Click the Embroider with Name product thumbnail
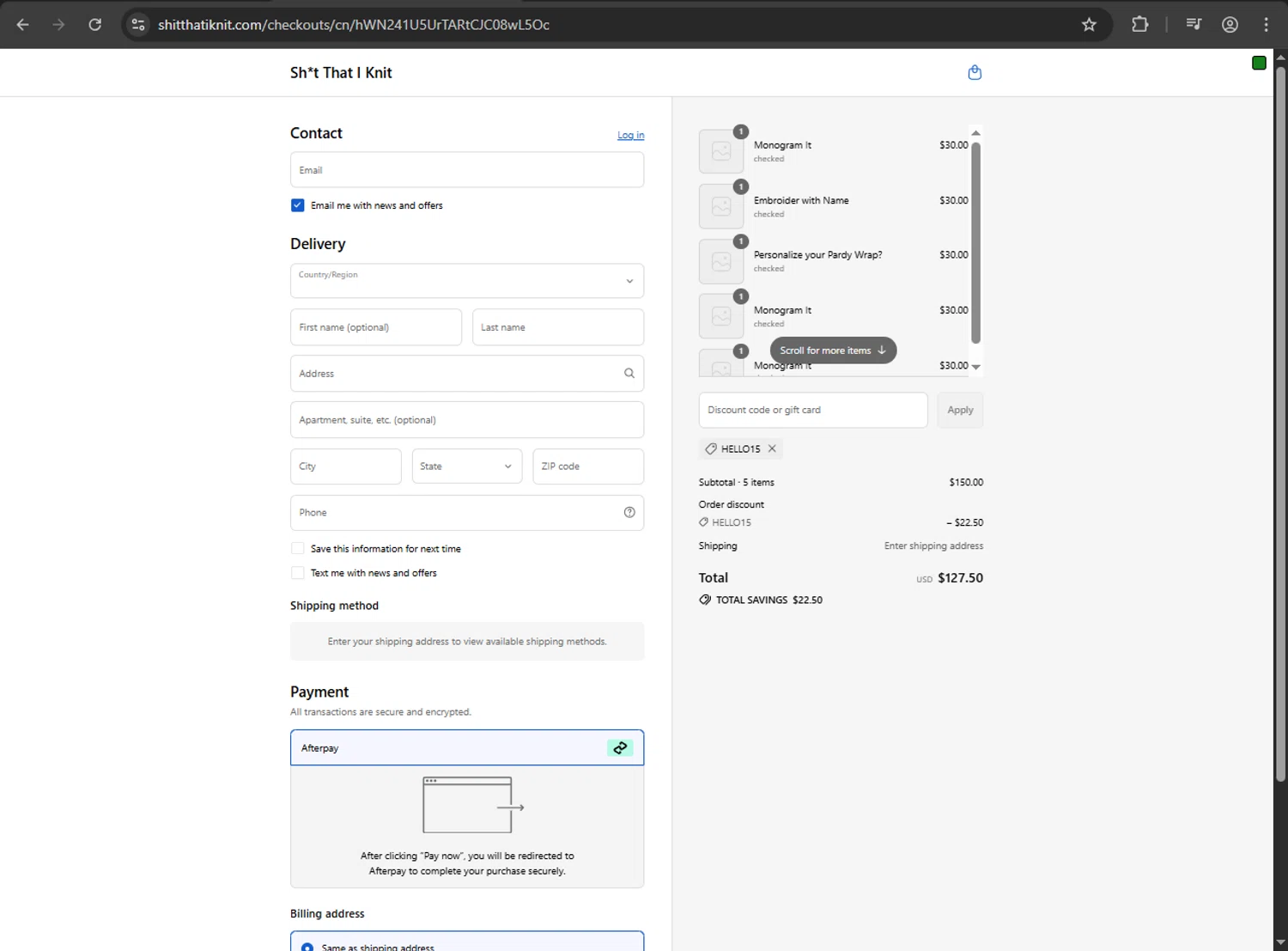Screen dimensions: 1288x951 coord(721,206)
